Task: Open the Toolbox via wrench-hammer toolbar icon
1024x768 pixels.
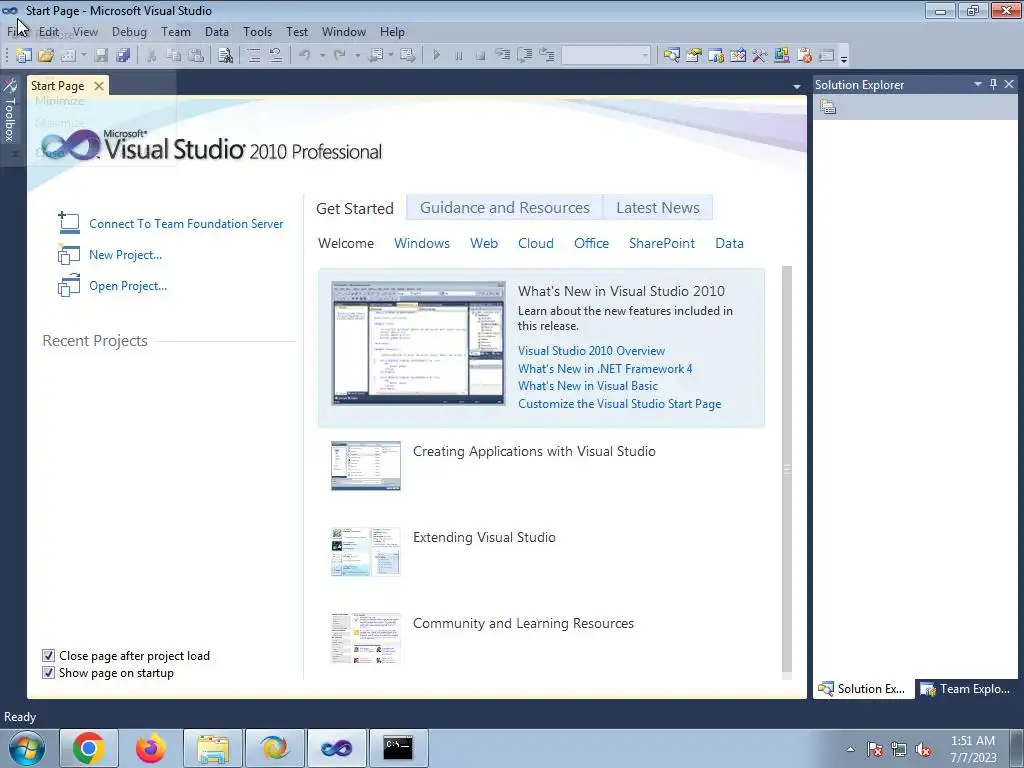Action: point(760,56)
